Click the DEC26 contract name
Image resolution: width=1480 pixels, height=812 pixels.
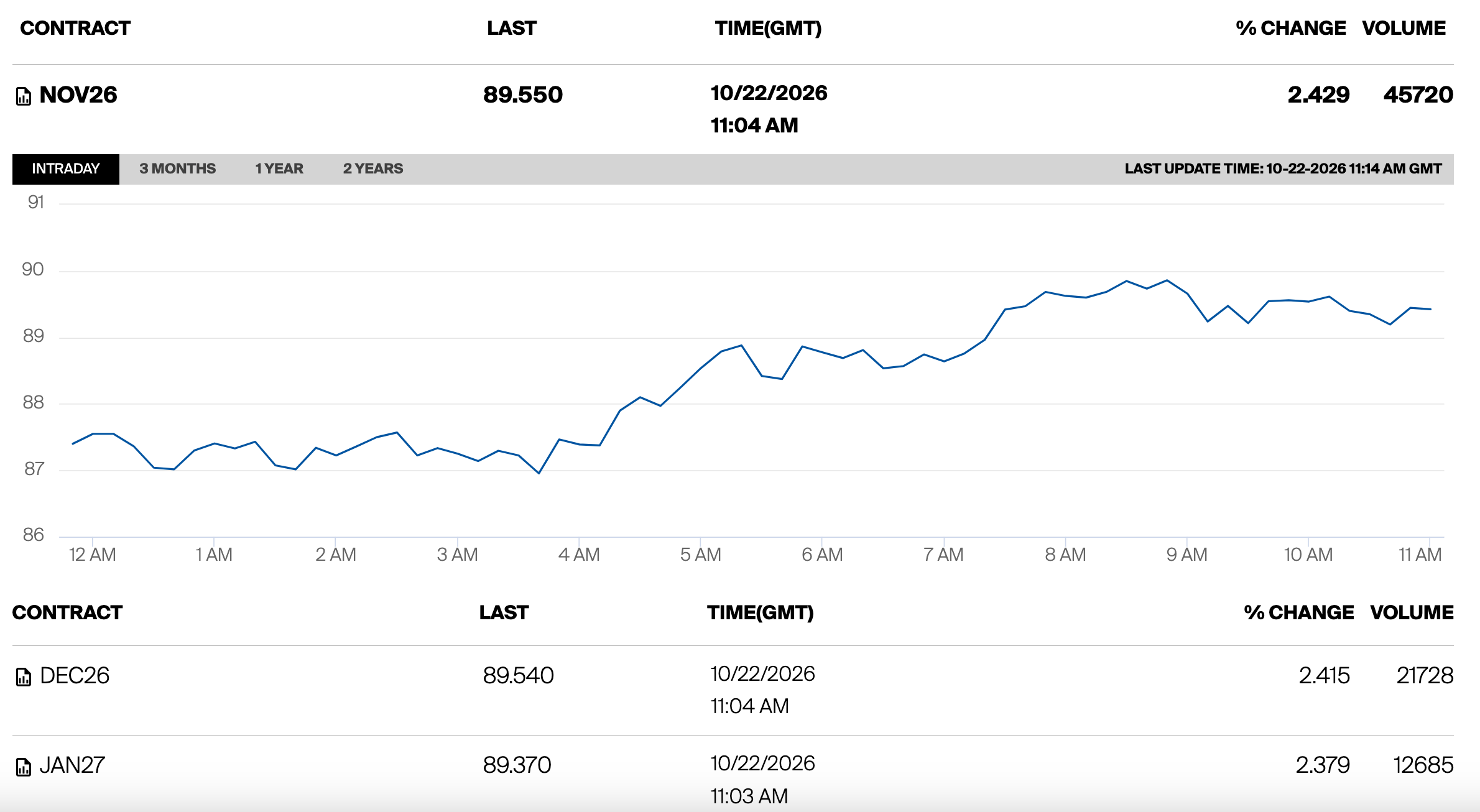click(75, 676)
